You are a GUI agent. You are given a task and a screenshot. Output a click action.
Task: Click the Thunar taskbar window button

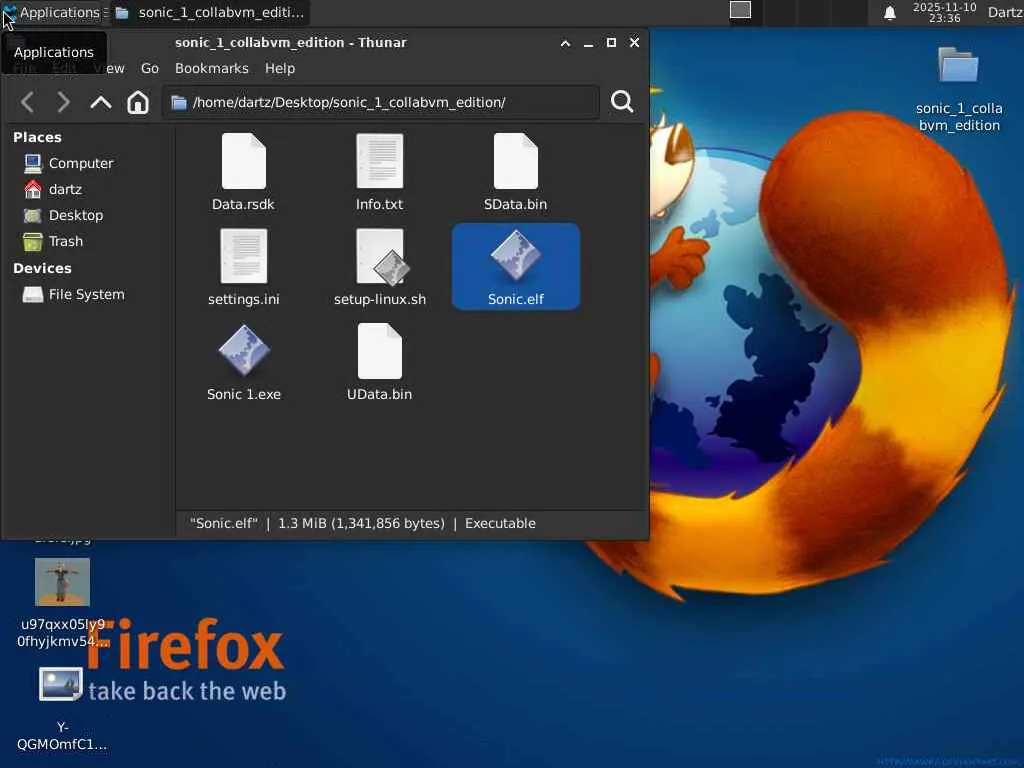pyautogui.click(x=210, y=12)
